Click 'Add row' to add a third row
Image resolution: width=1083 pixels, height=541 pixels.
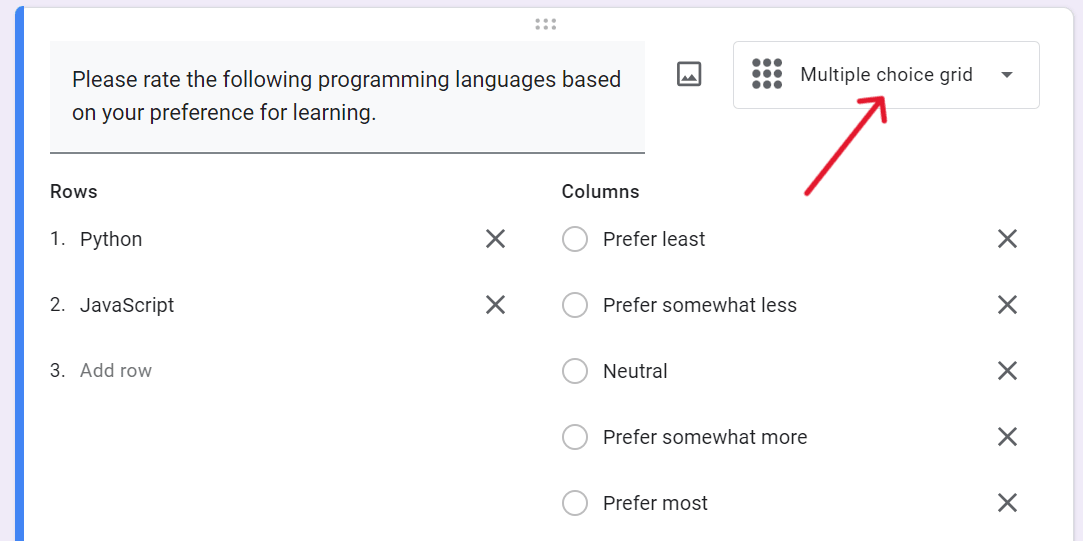tap(116, 371)
